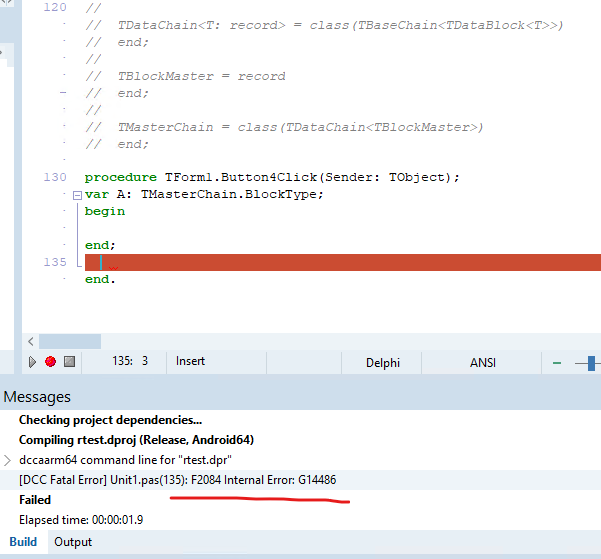Click the highlighted red error line 135

pos(343,262)
